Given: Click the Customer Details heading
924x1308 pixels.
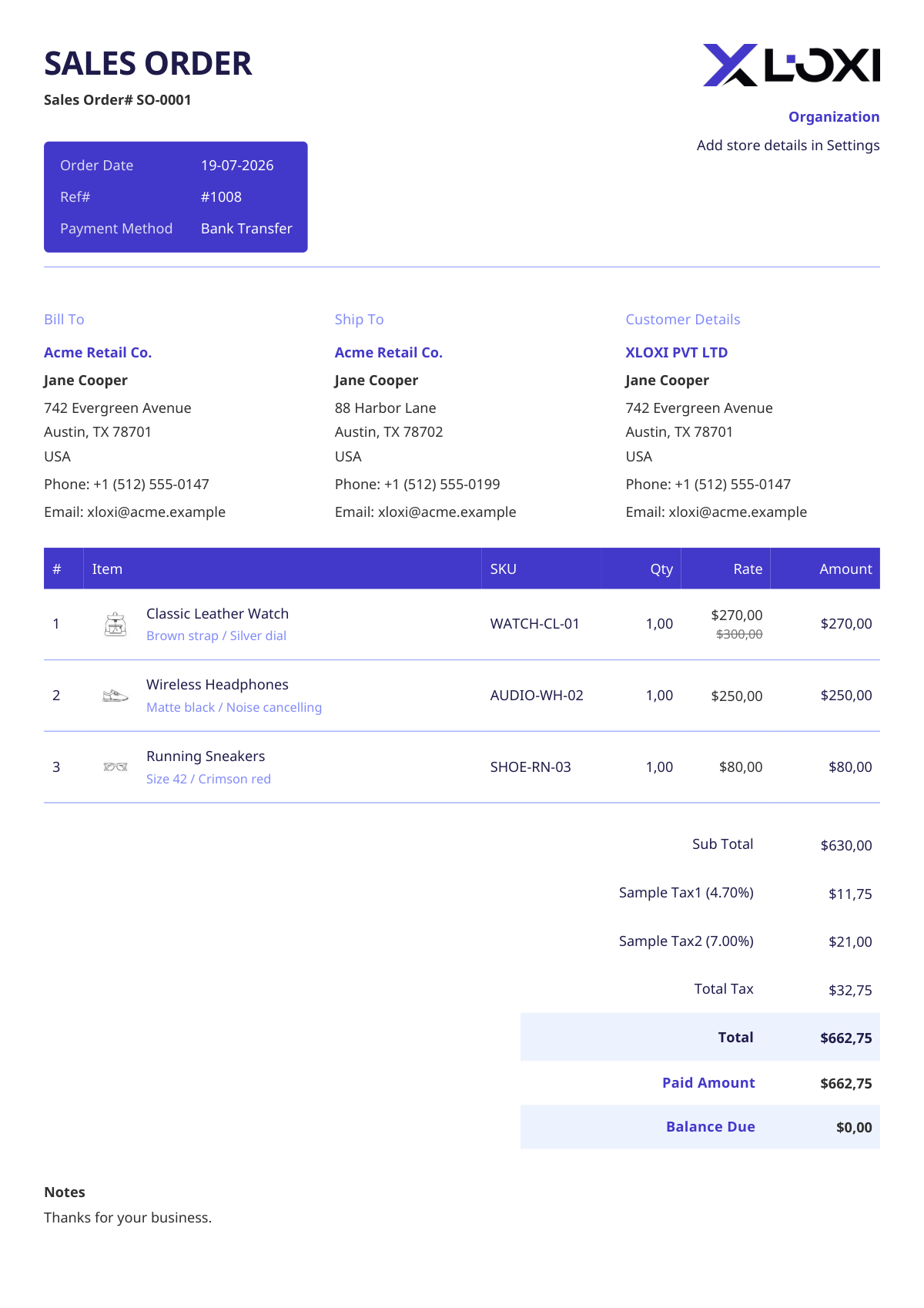Looking at the screenshot, I should (x=683, y=319).
